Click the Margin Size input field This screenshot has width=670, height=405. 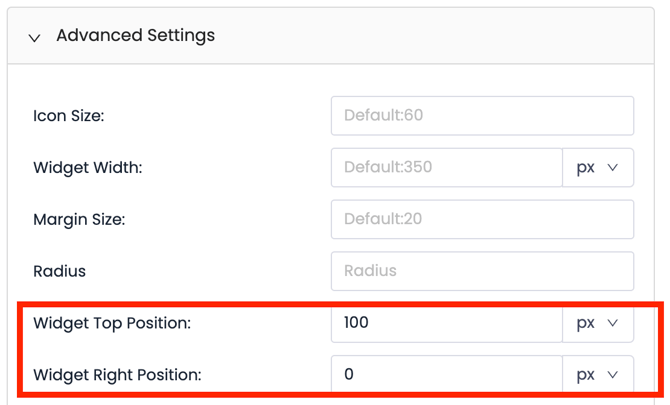pos(481,219)
